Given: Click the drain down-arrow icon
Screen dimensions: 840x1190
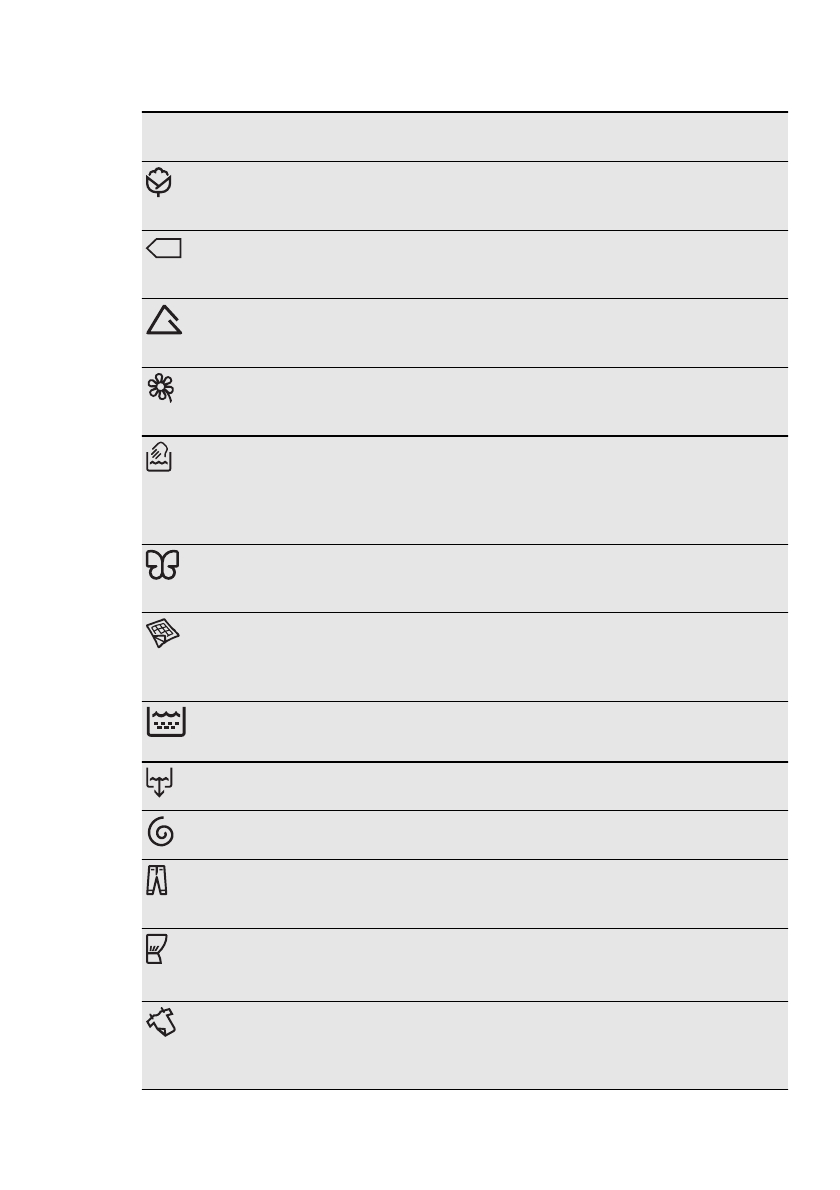Looking at the screenshot, I should click(160, 783).
